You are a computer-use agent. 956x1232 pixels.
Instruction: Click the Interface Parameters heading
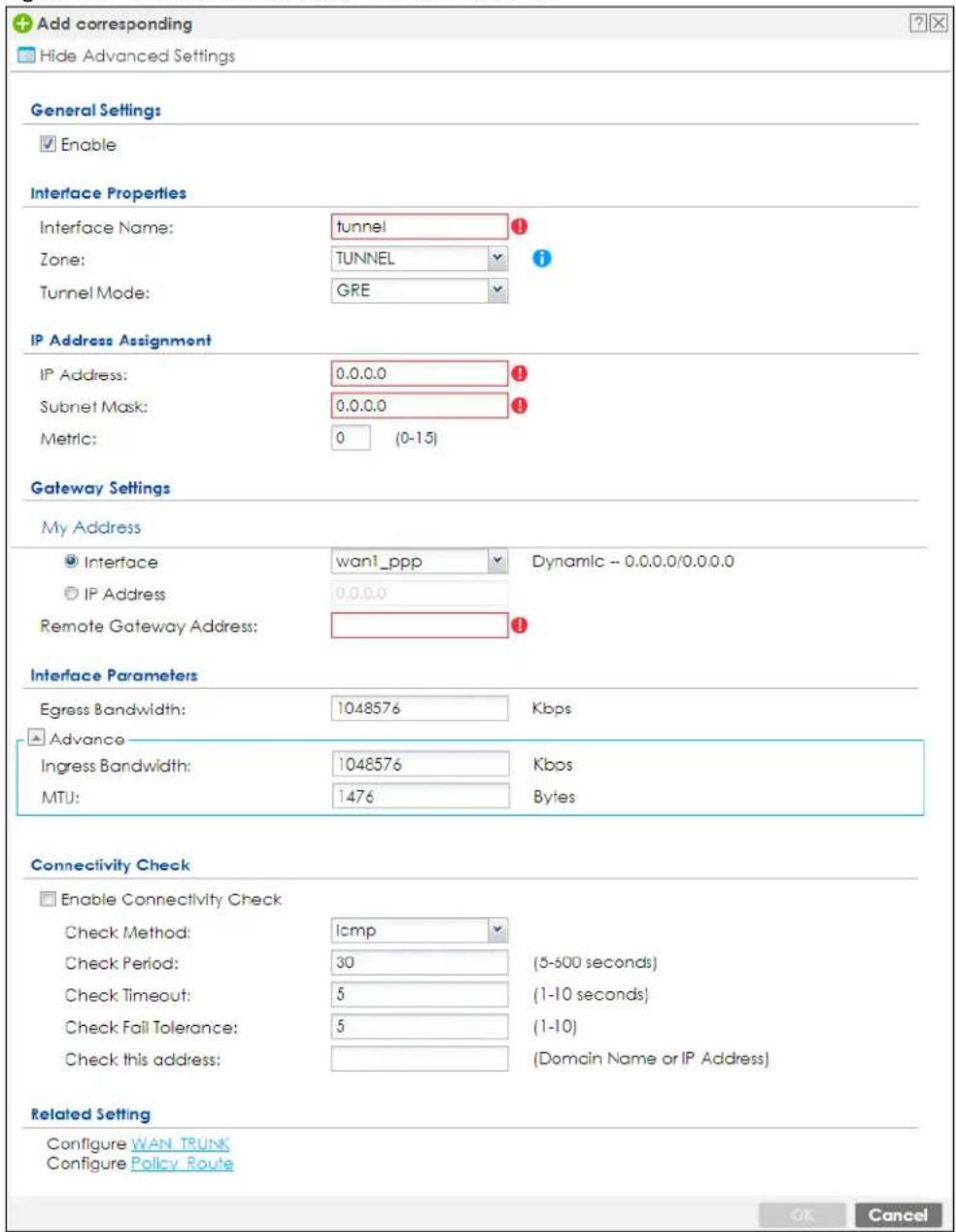(x=114, y=675)
